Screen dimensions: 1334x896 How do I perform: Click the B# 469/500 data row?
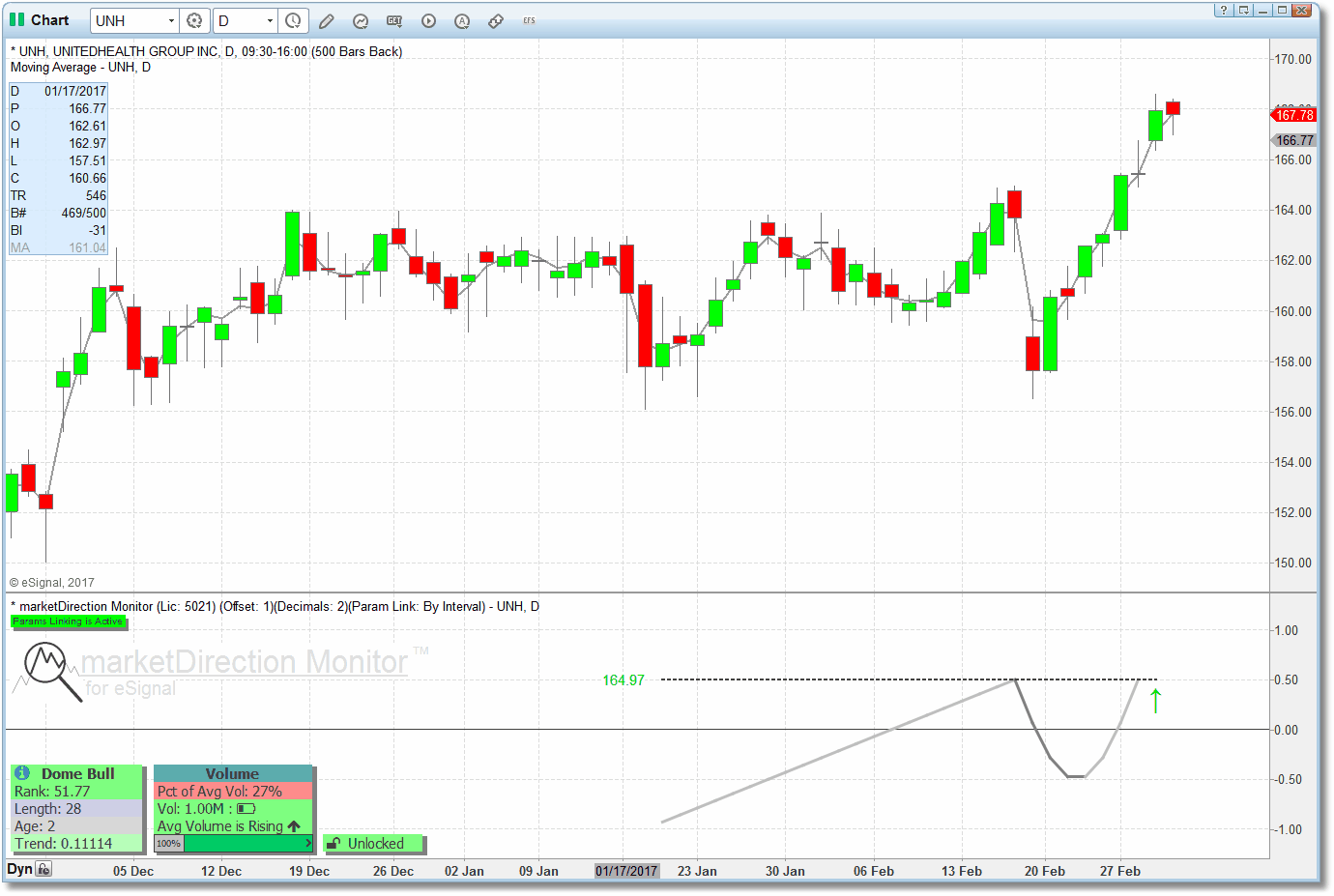(58, 213)
